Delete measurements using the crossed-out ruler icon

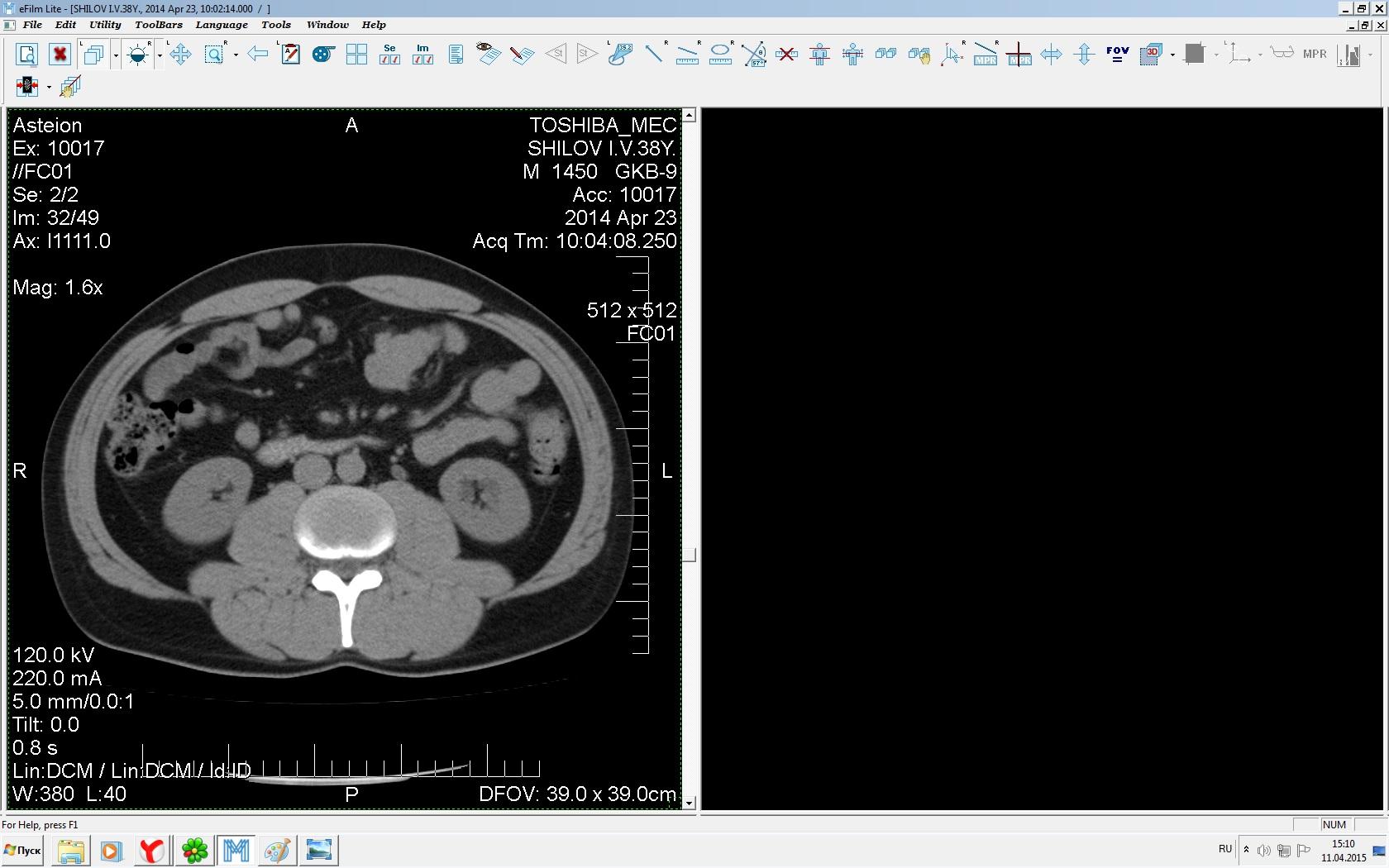pyautogui.click(x=786, y=55)
